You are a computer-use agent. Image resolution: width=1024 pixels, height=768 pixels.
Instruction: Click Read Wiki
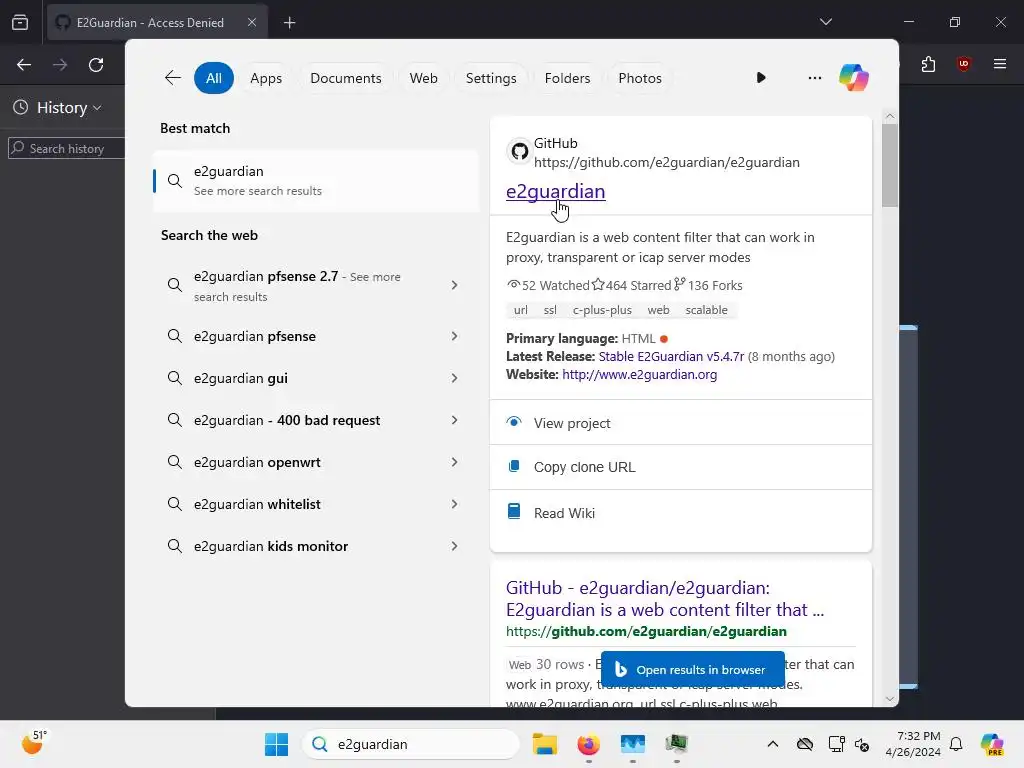coord(680,513)
